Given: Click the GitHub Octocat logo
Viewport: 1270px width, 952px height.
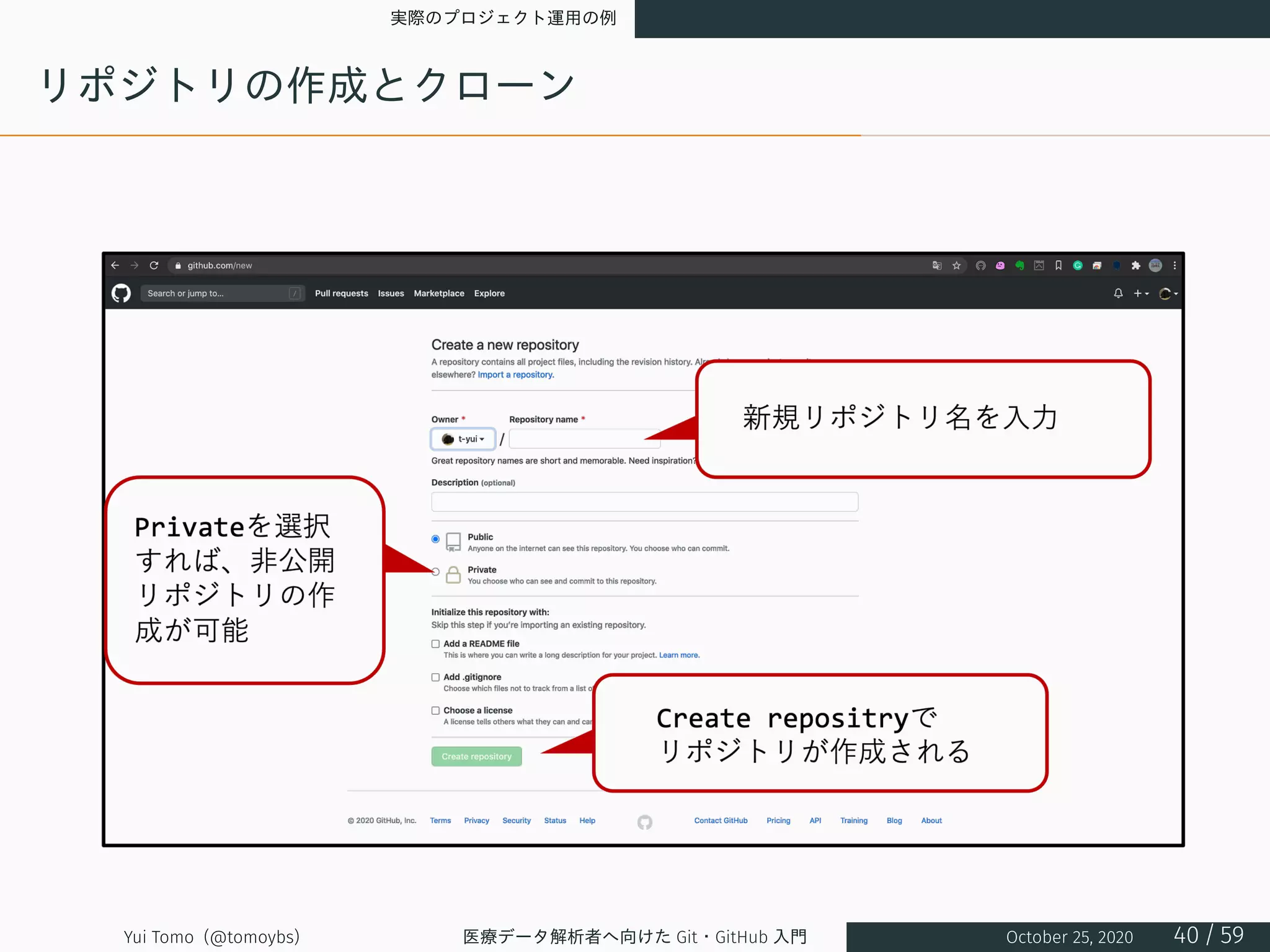Looking at the screenshot, I should (121, 293).
